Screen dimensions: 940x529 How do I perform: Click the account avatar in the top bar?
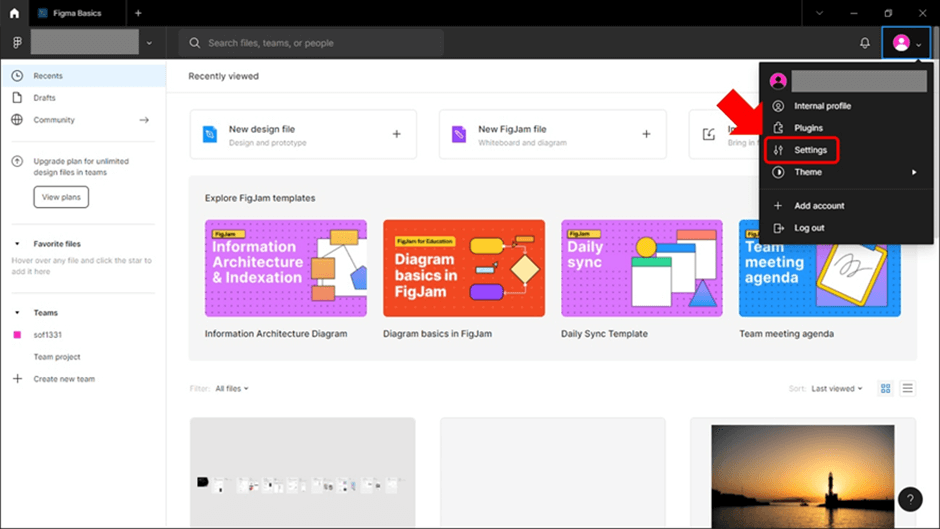pyautogui.click(x=901, y=43)
